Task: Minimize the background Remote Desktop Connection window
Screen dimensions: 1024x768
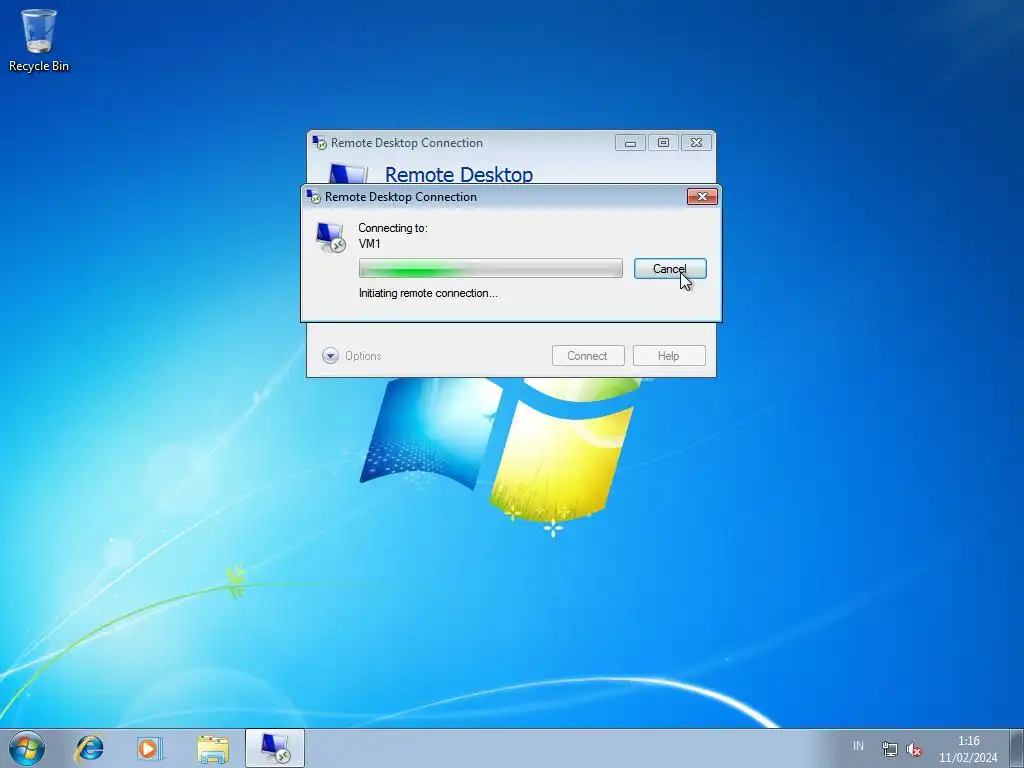Action: (630, 143)
